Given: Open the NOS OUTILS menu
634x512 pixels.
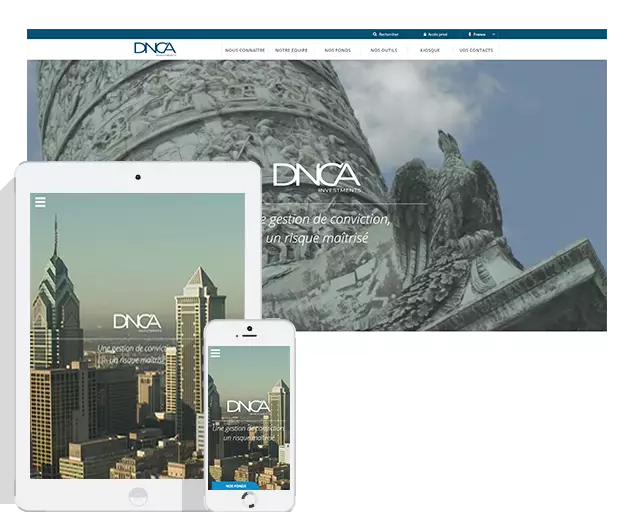Looking at the screenshot, I should click(x=384, y=51).
